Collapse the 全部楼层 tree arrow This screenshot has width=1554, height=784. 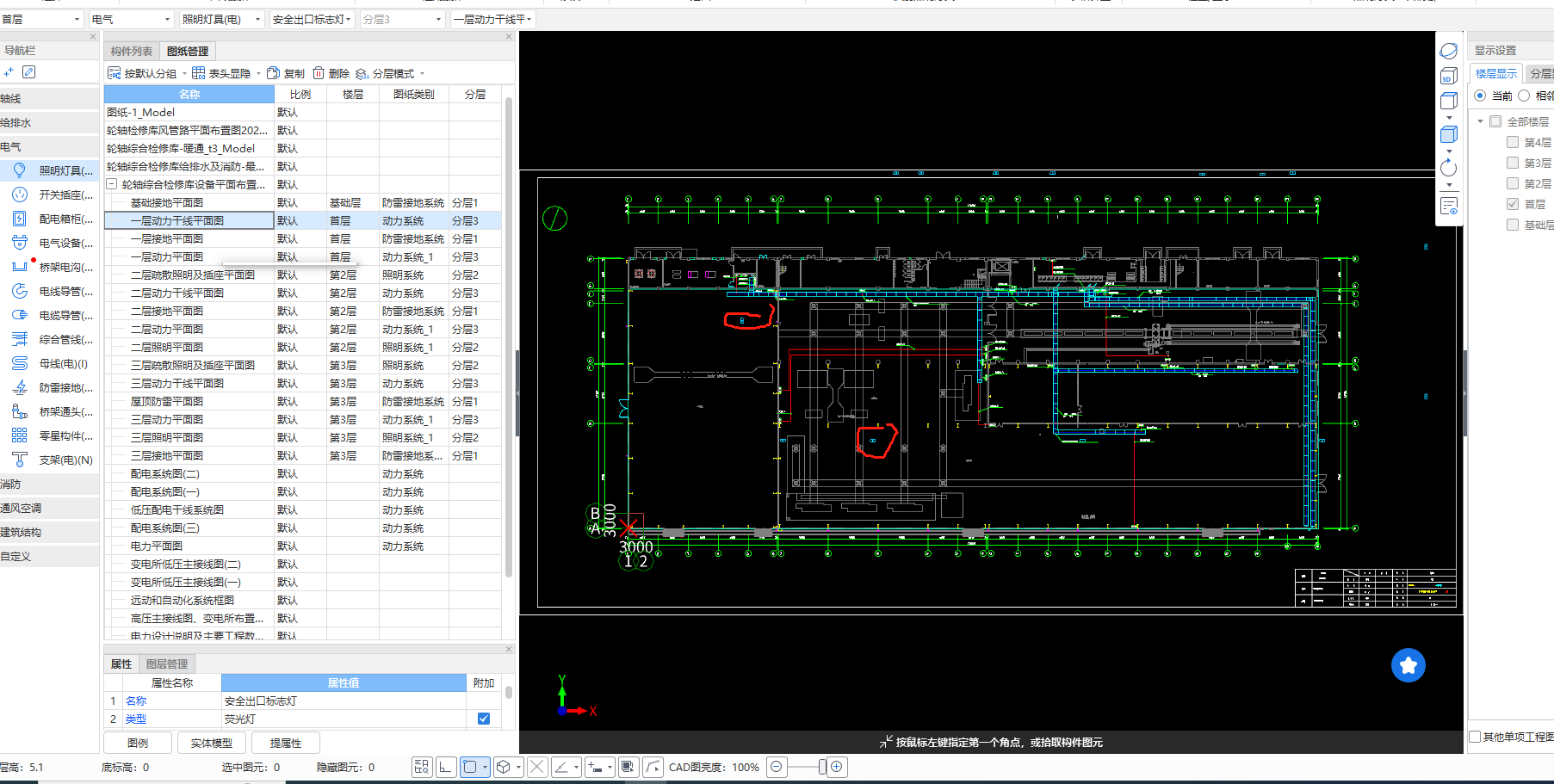[1480, 121]
